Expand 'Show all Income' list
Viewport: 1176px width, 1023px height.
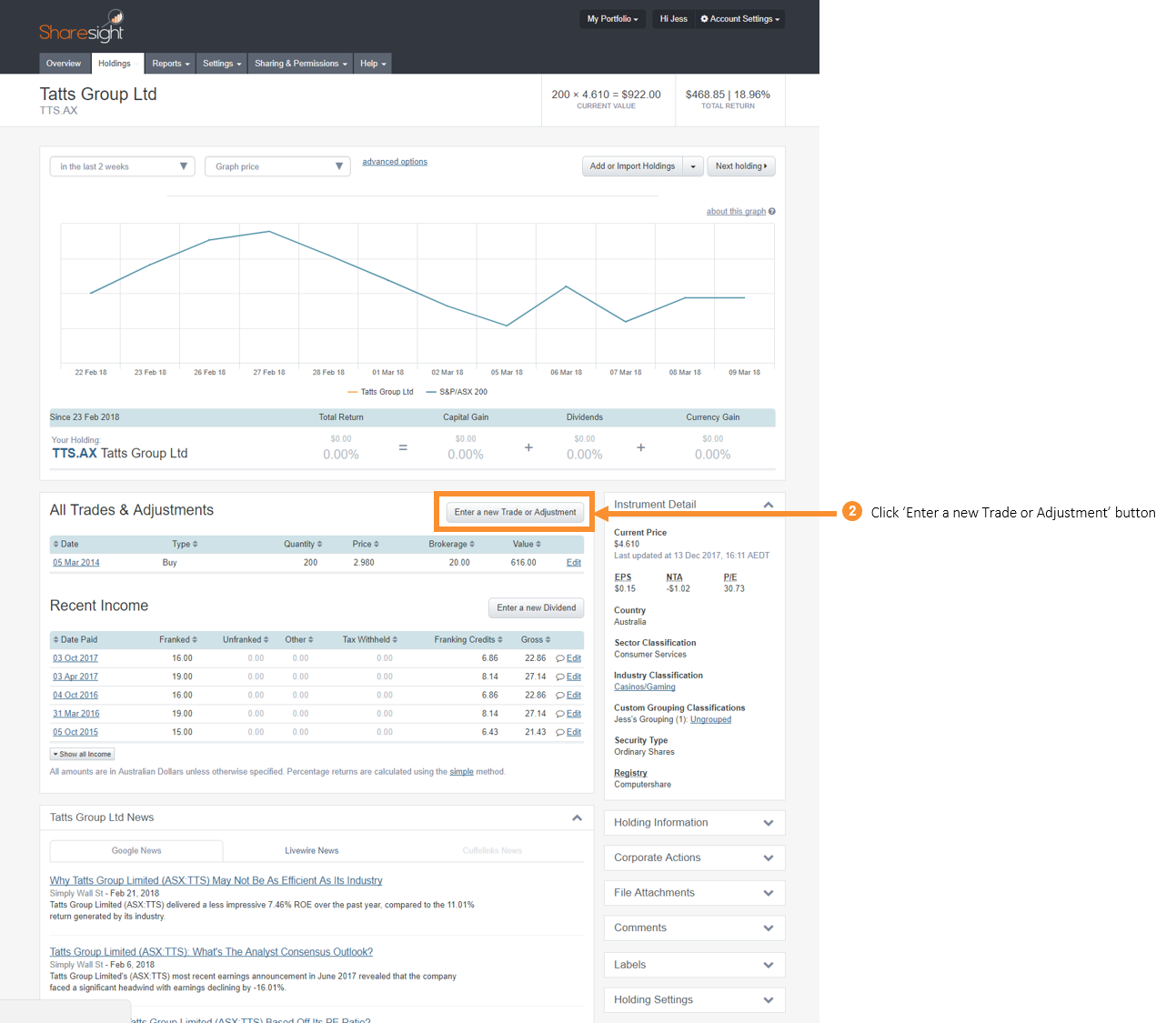82,754
